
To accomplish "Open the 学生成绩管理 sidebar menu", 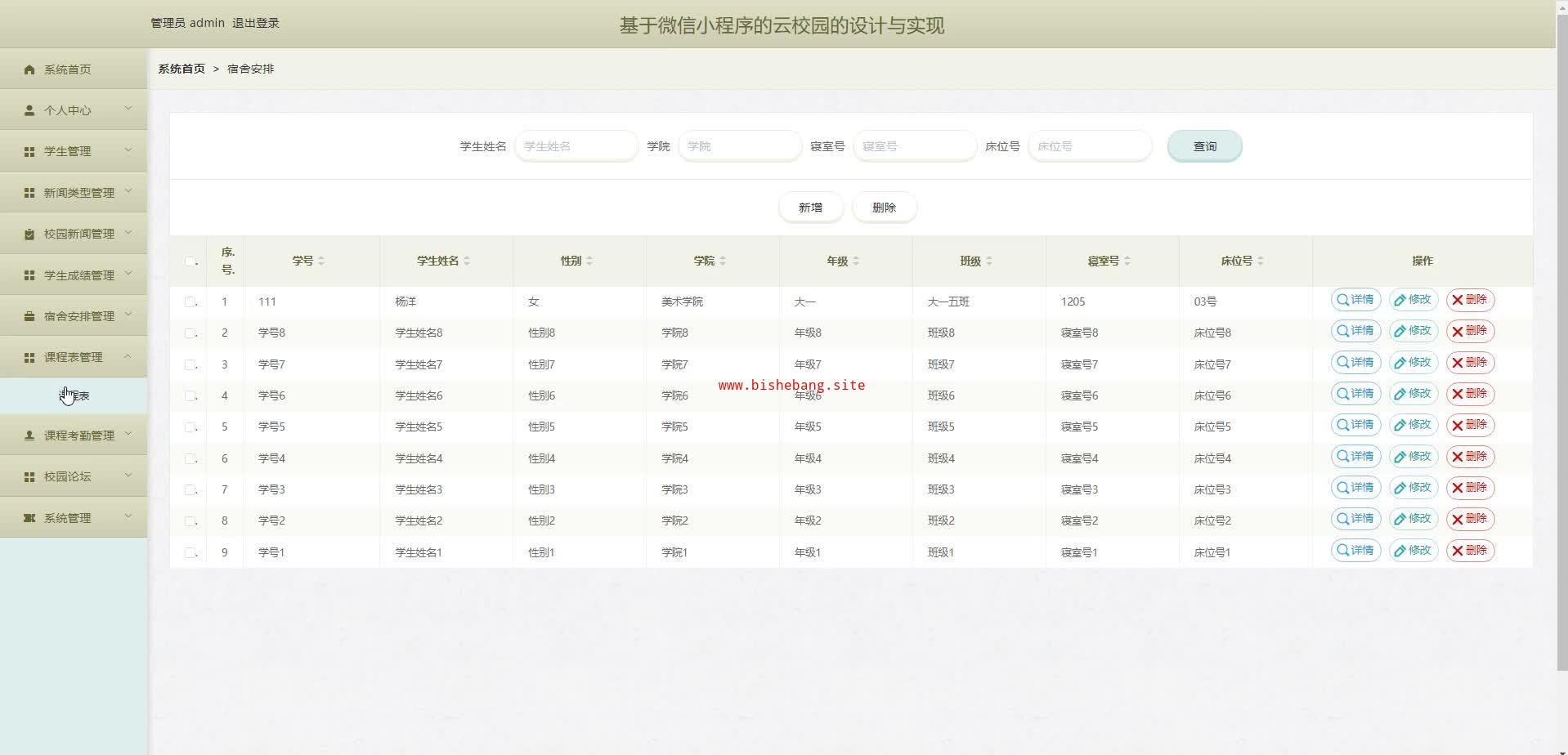I will pos(78,275).
